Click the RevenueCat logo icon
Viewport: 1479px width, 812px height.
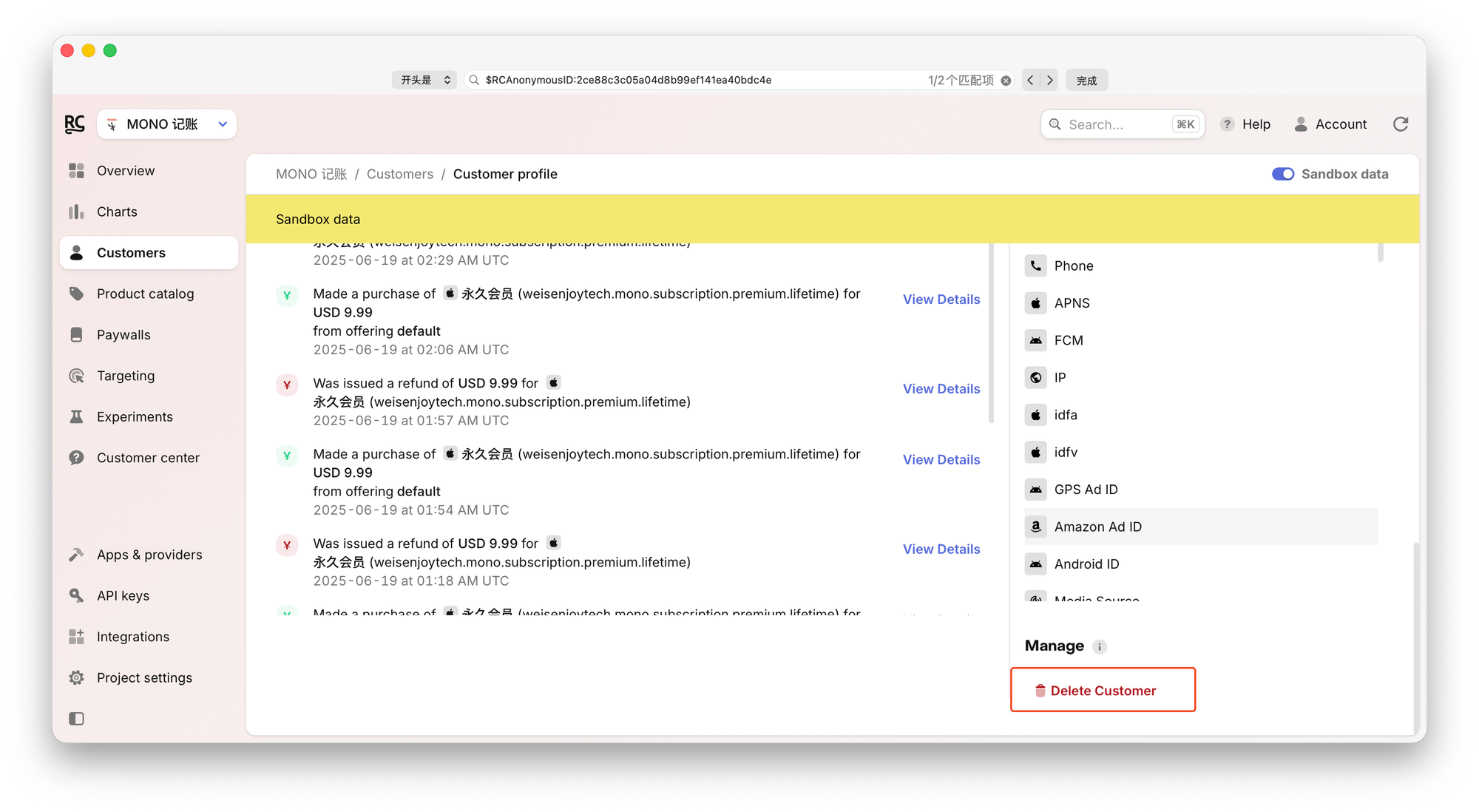75,124
